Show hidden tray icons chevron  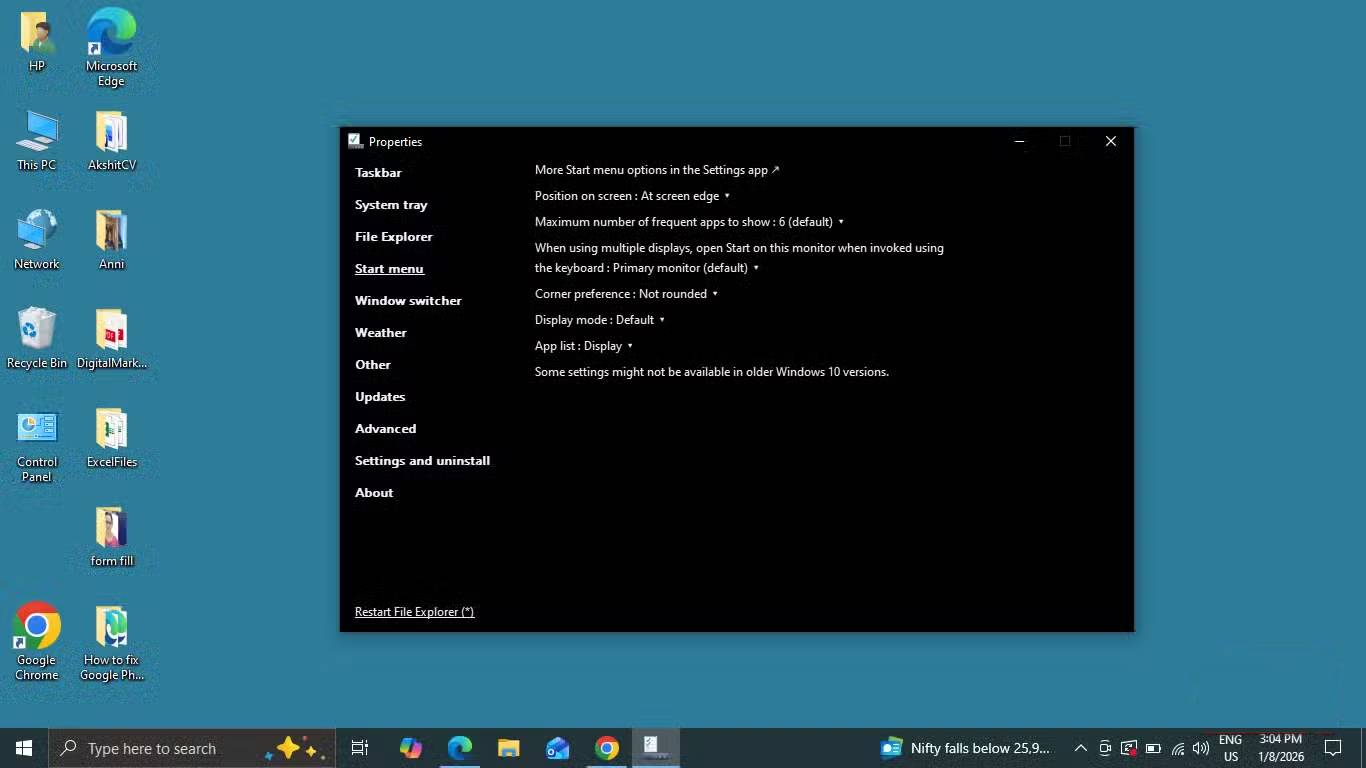pos(1081,748)
